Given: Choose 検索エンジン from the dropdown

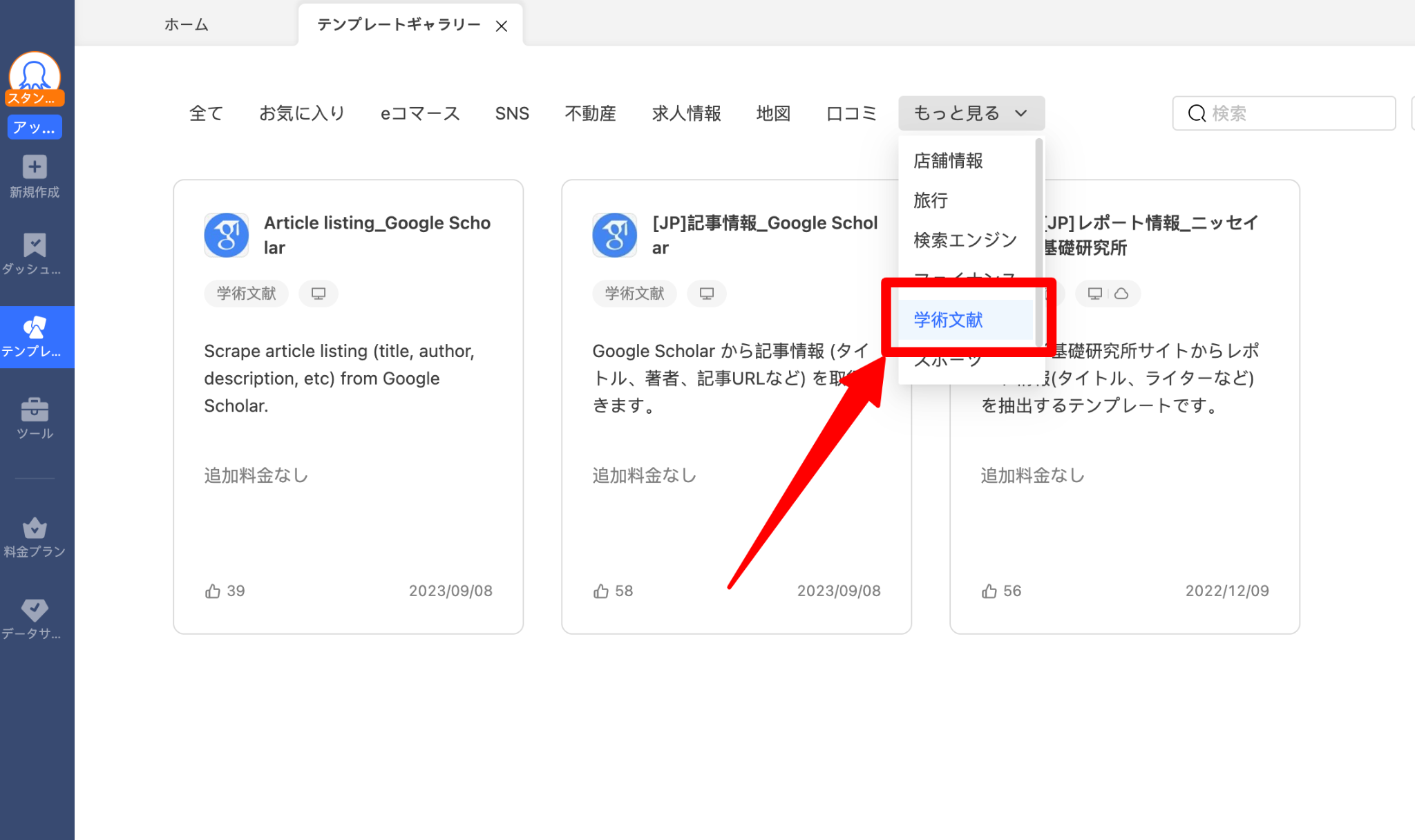Looking at the screenshot, I should [x=965, y=240].
